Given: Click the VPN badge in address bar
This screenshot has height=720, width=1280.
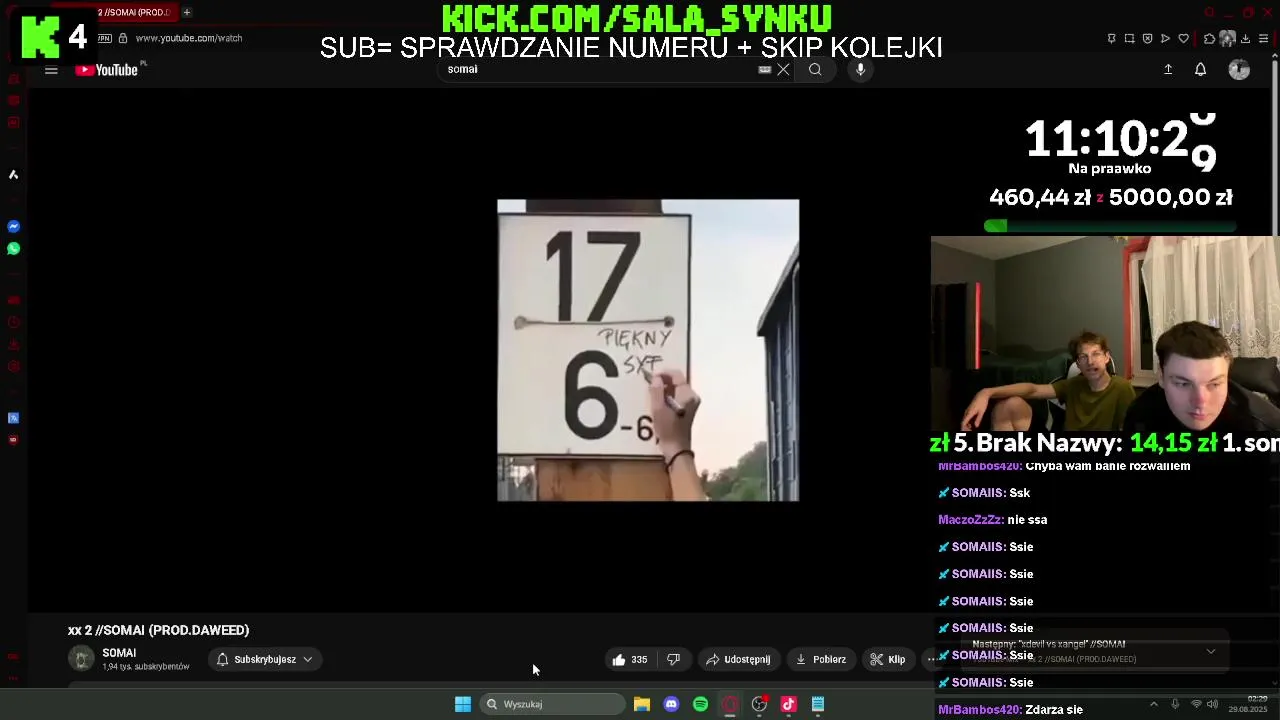Looking at the screenshot, I should (x=104, y=38).
